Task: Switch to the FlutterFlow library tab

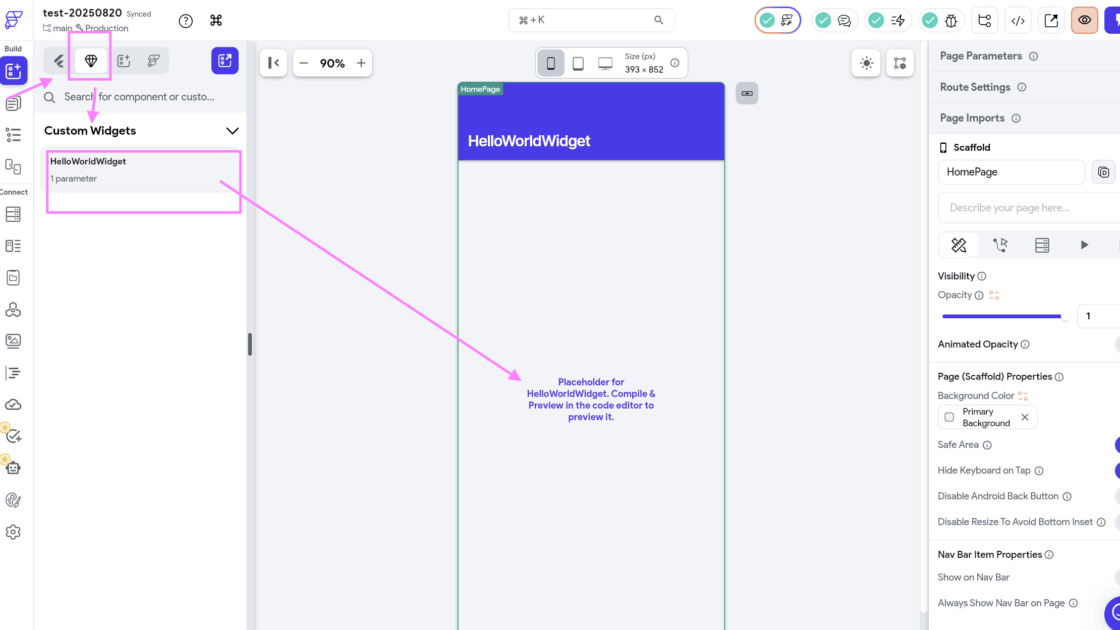Action: coord(154,61)
